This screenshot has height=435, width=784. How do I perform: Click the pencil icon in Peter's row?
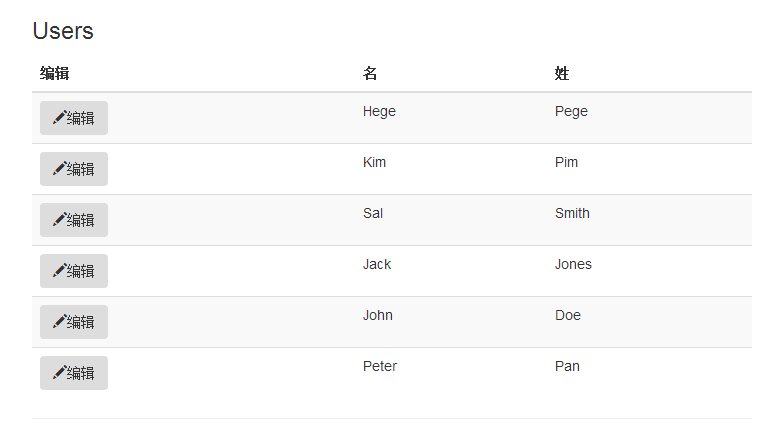59,373
